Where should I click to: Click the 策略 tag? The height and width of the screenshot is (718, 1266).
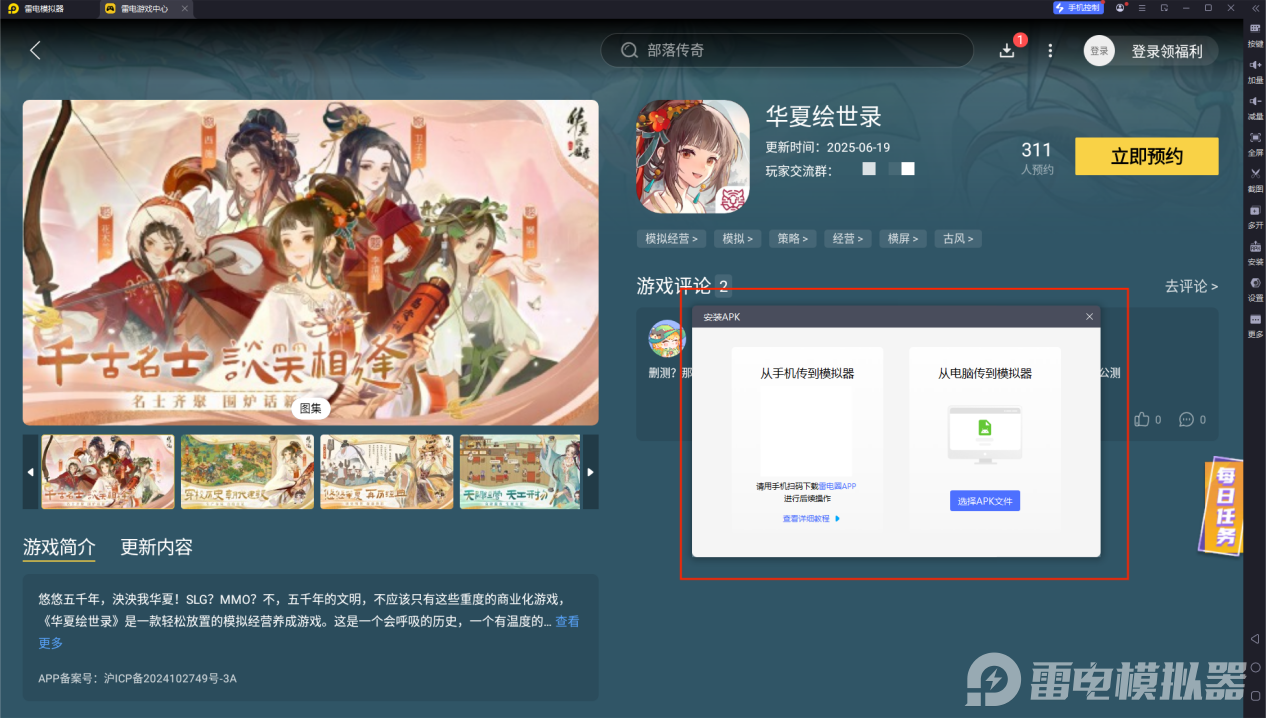(x=793, y=239)
